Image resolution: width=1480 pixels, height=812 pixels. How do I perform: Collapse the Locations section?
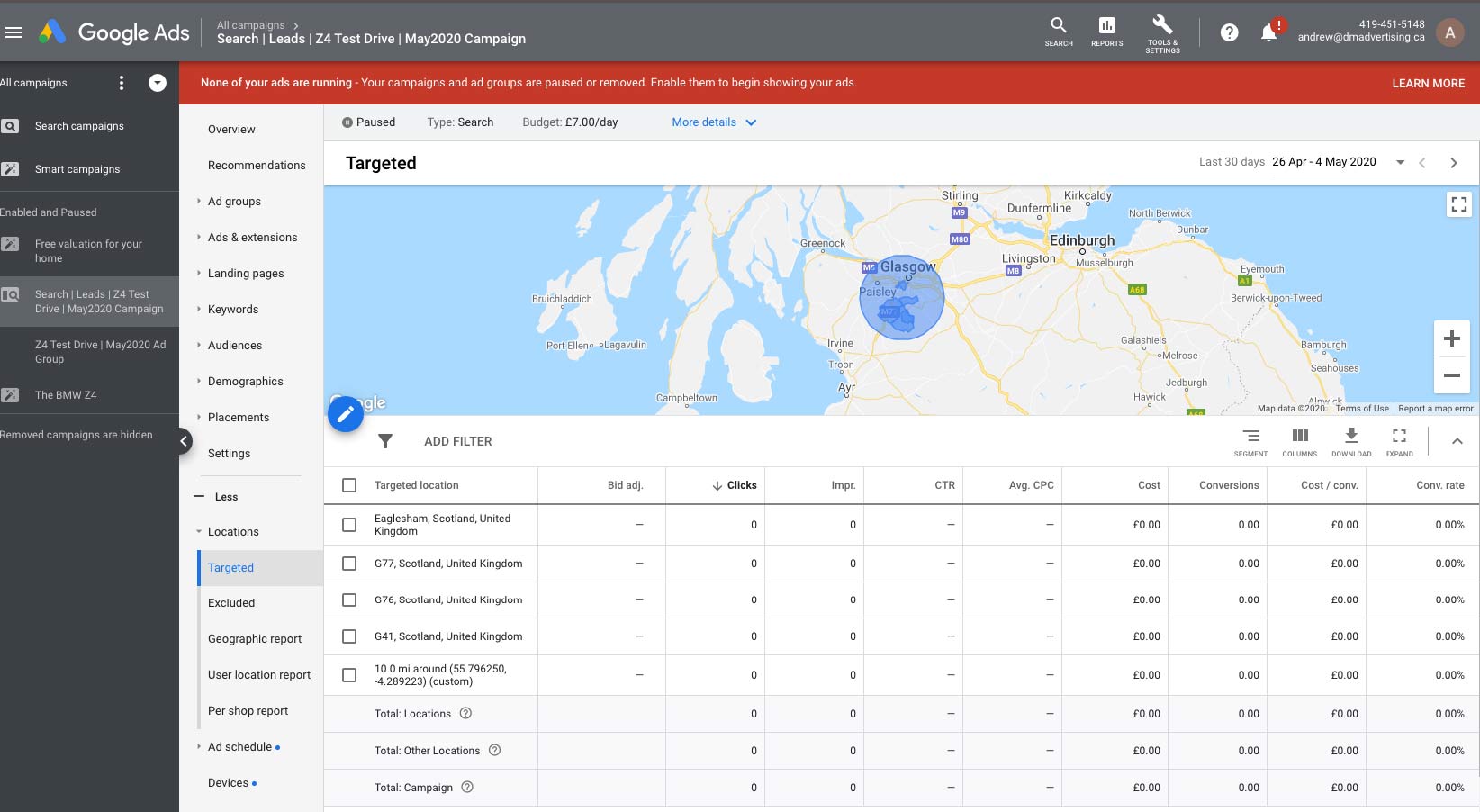click(x=233, y=532)
